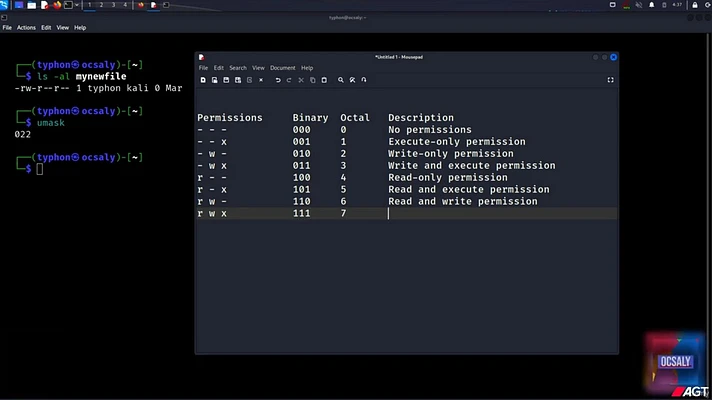Click the Paste clipboard icon in Mousepad toolbar

pos(324,80)
